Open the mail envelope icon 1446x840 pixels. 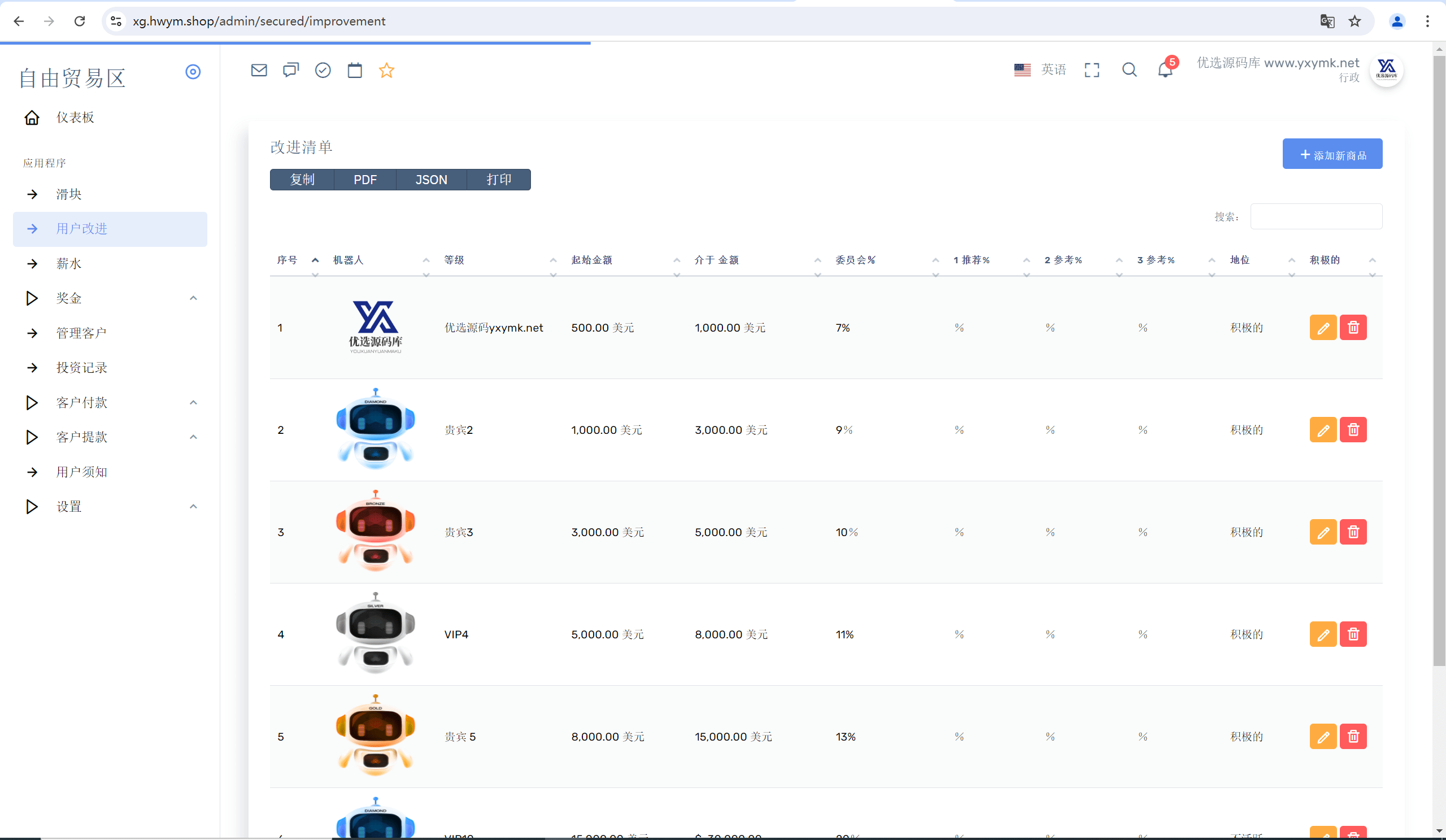pyautogui.click(x=259, y=70)
